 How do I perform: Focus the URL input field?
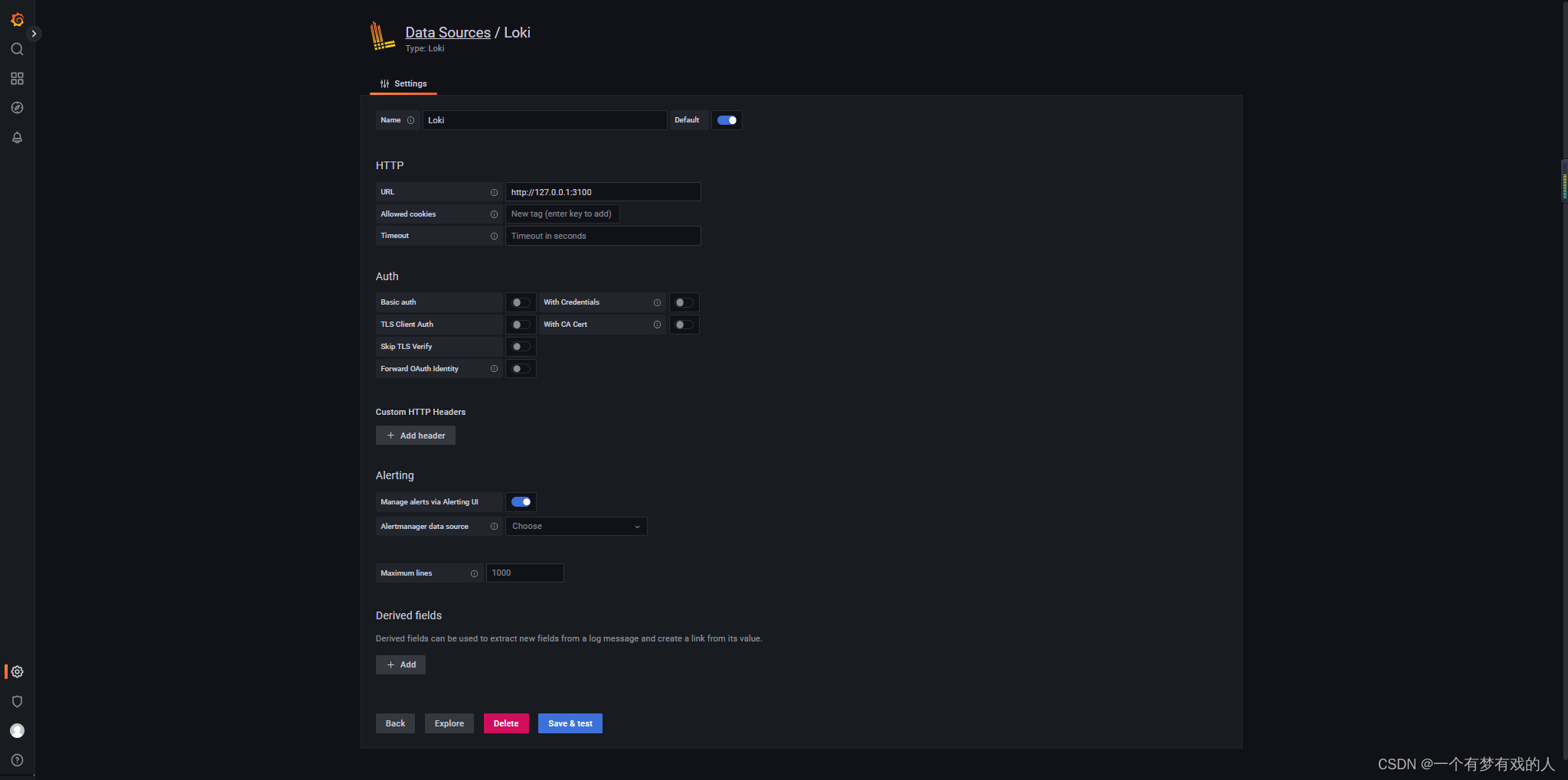pyautogui.click(x=603, y=192)
